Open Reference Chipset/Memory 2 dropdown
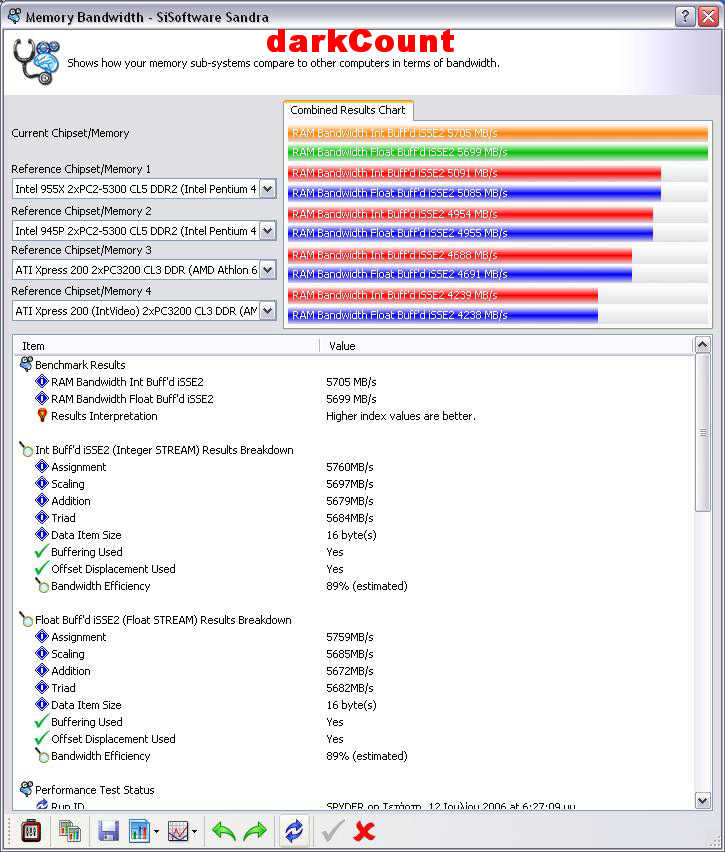Viewport: 725px width, 852px height. pos(267,231)
